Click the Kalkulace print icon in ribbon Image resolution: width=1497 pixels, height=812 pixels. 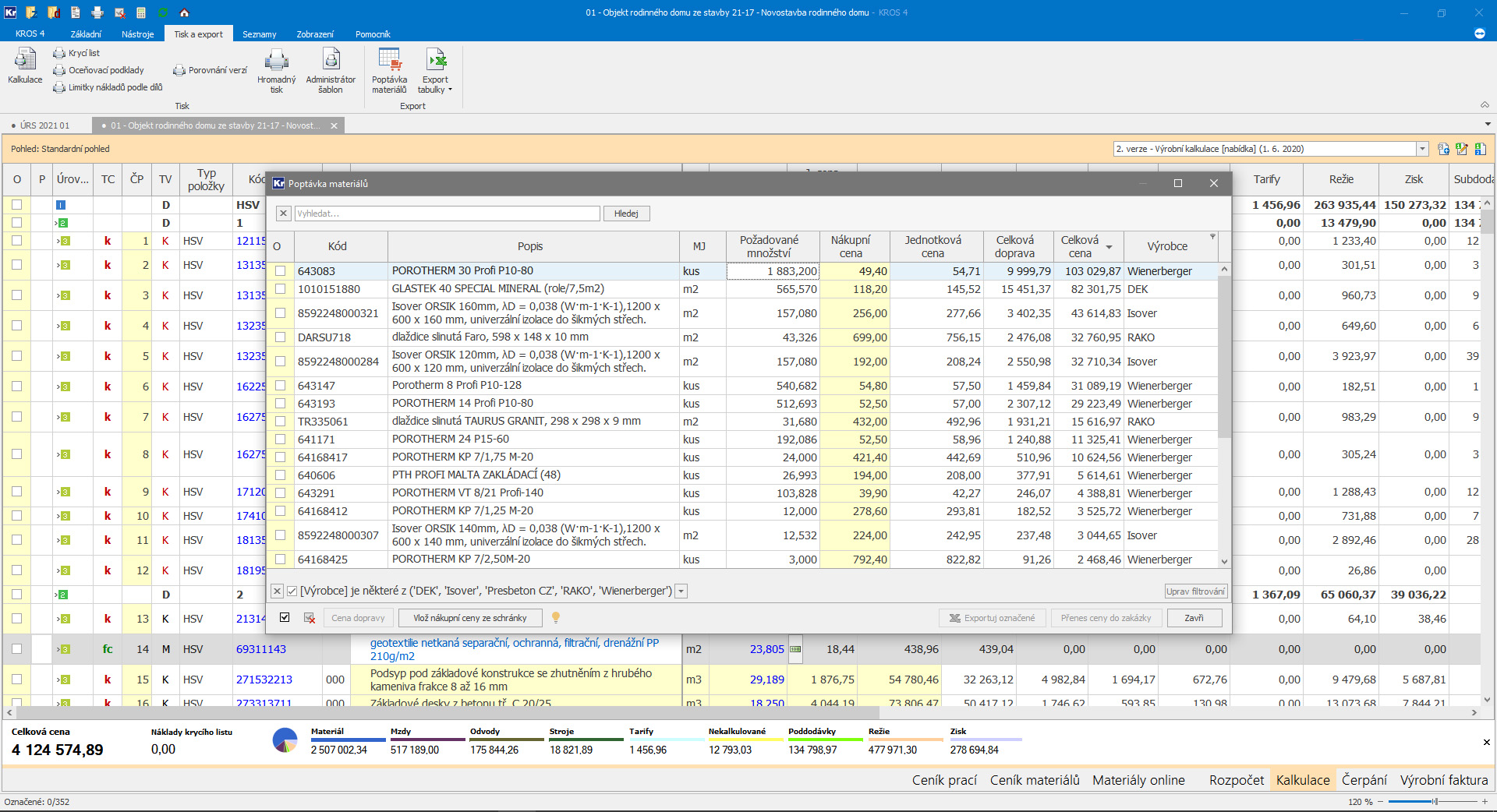(x=25, y=60)
